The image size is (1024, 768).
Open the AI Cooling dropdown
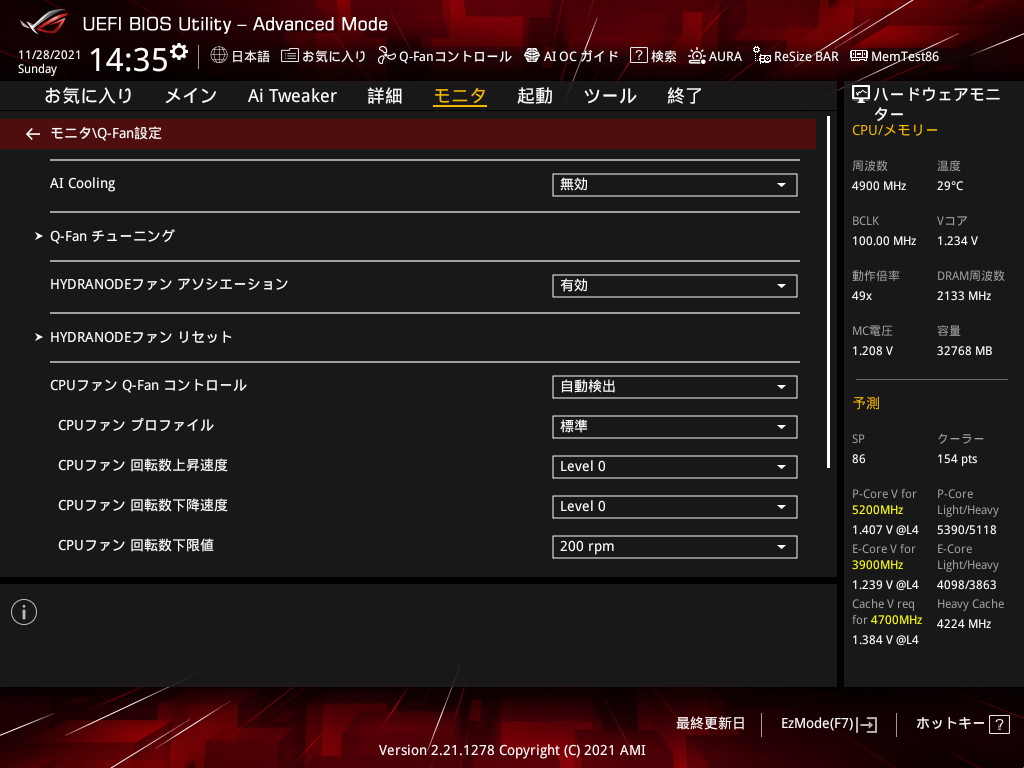(x=674, y=185)
